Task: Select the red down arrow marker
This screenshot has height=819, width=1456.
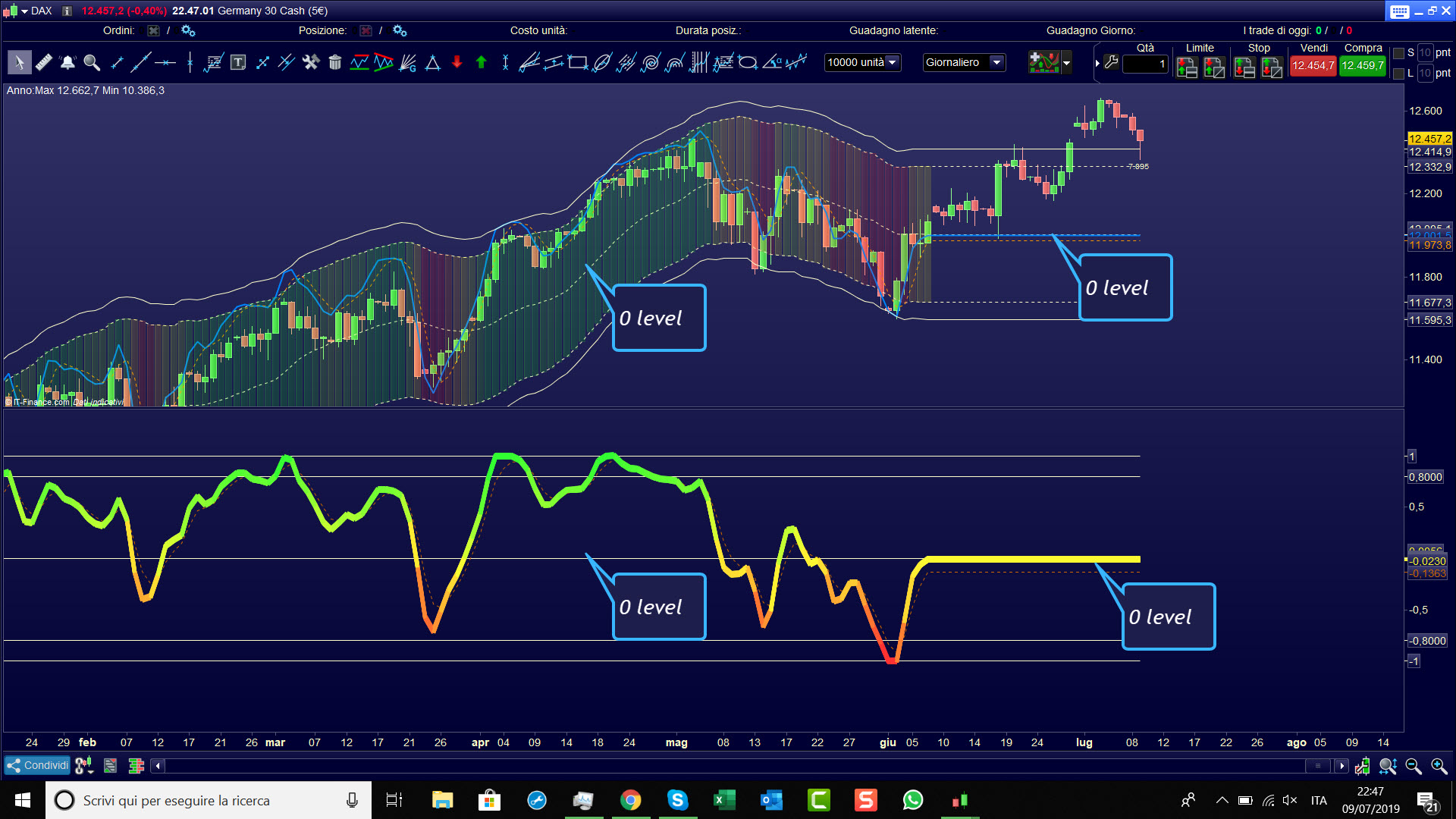Action: [457, 62]
